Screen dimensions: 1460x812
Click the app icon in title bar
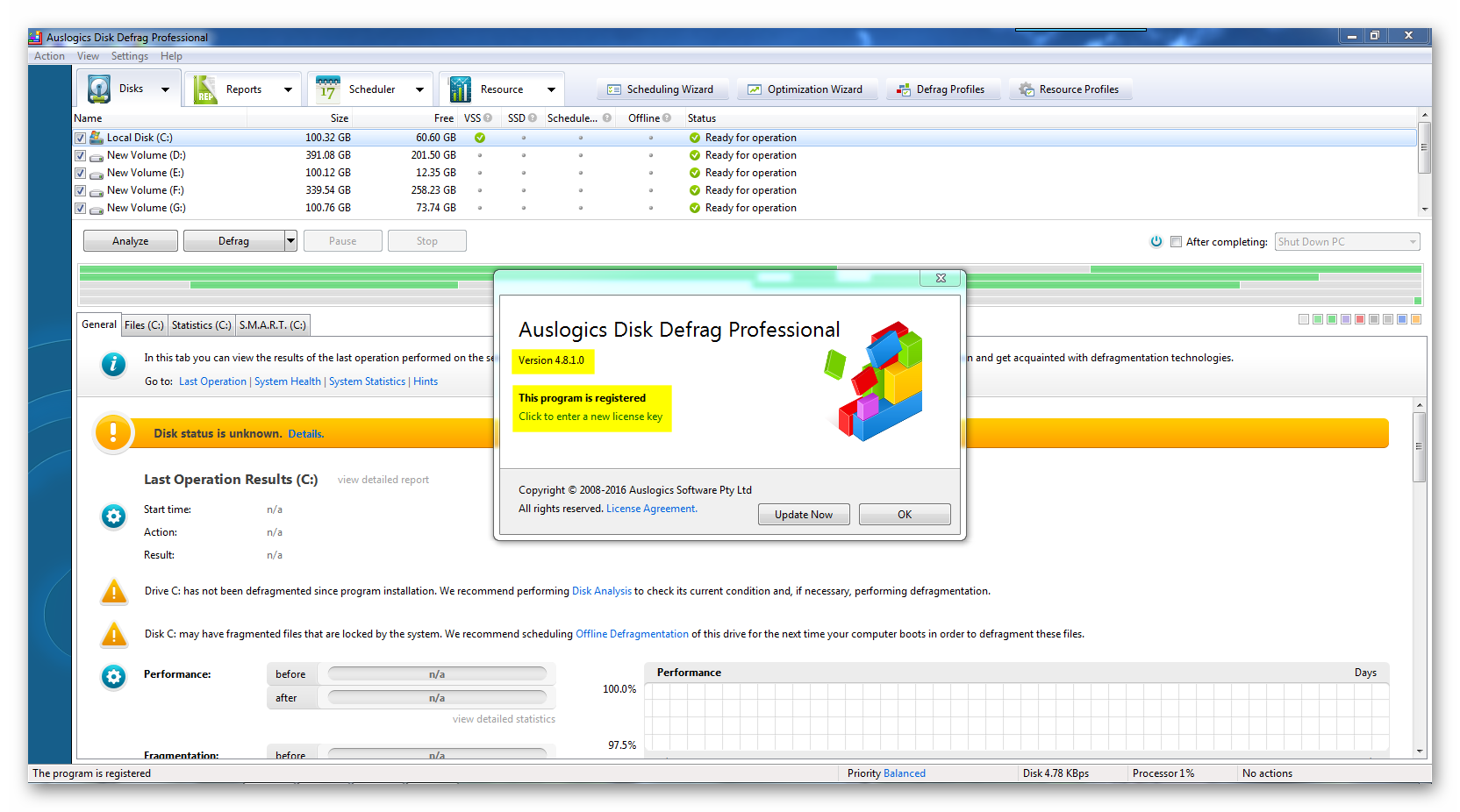pos(36,37)
